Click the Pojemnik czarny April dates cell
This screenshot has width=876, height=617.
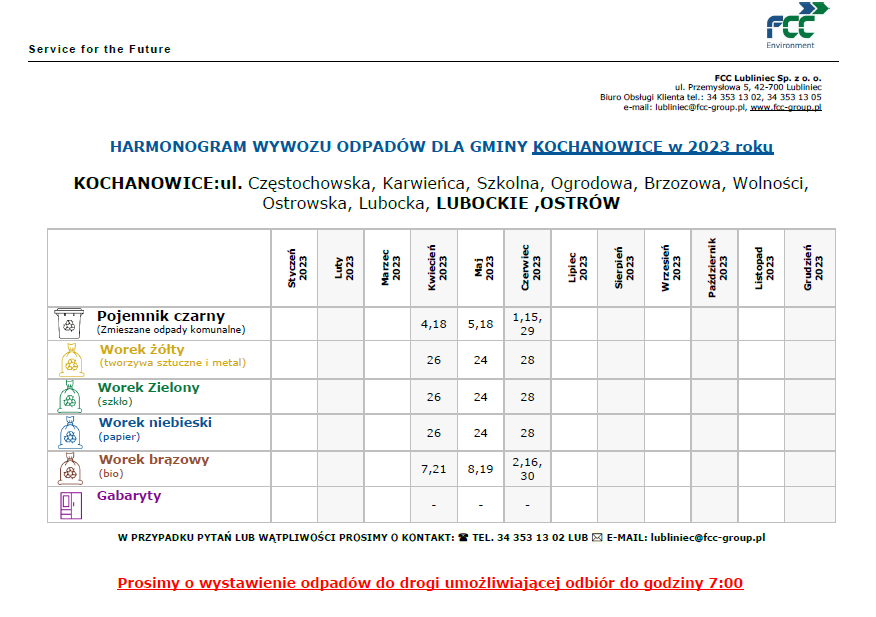[x=434, y=324]
